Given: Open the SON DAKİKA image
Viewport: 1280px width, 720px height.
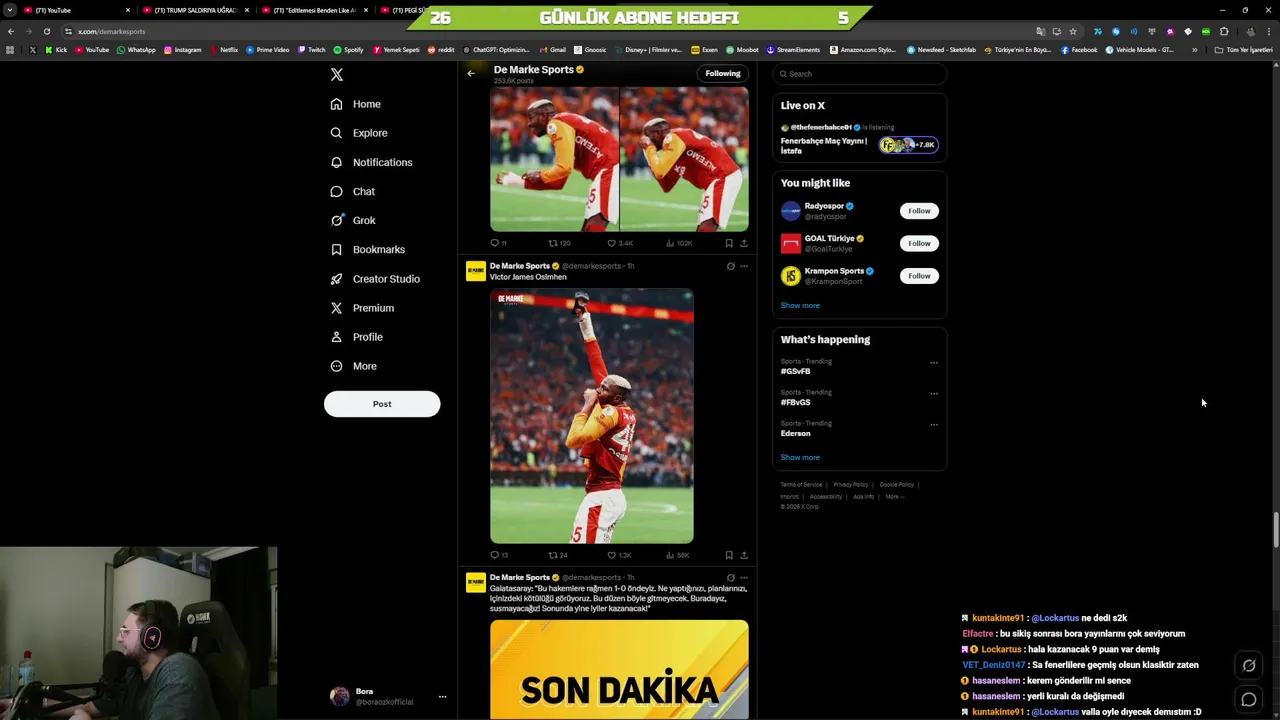Looking at the screenshot, I should 619,669.
